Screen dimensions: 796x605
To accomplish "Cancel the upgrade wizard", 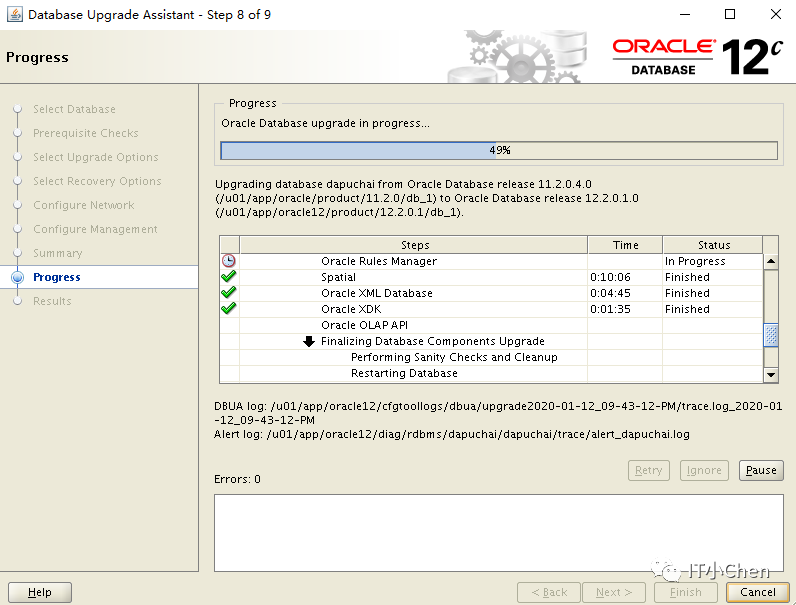I will pos(757,592).
